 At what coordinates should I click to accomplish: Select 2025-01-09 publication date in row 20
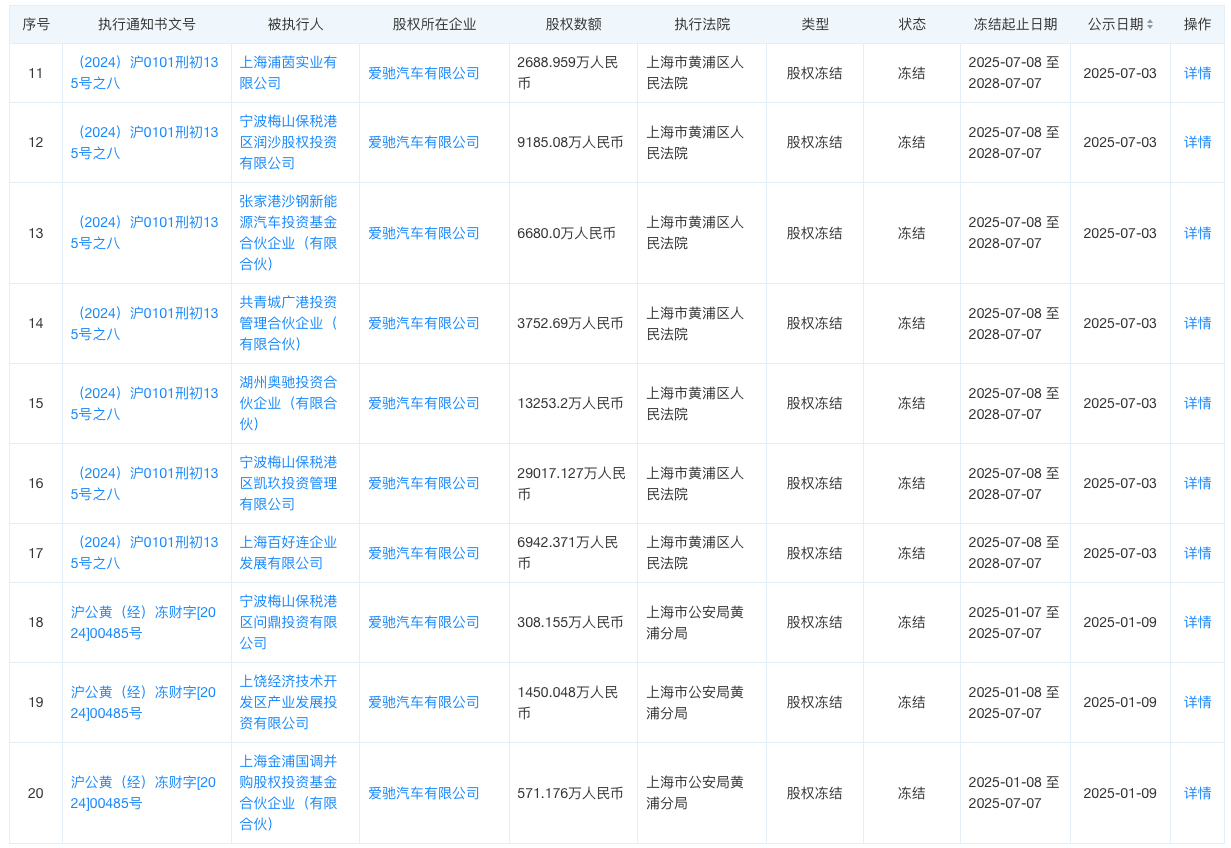[x=1120, y=793]
